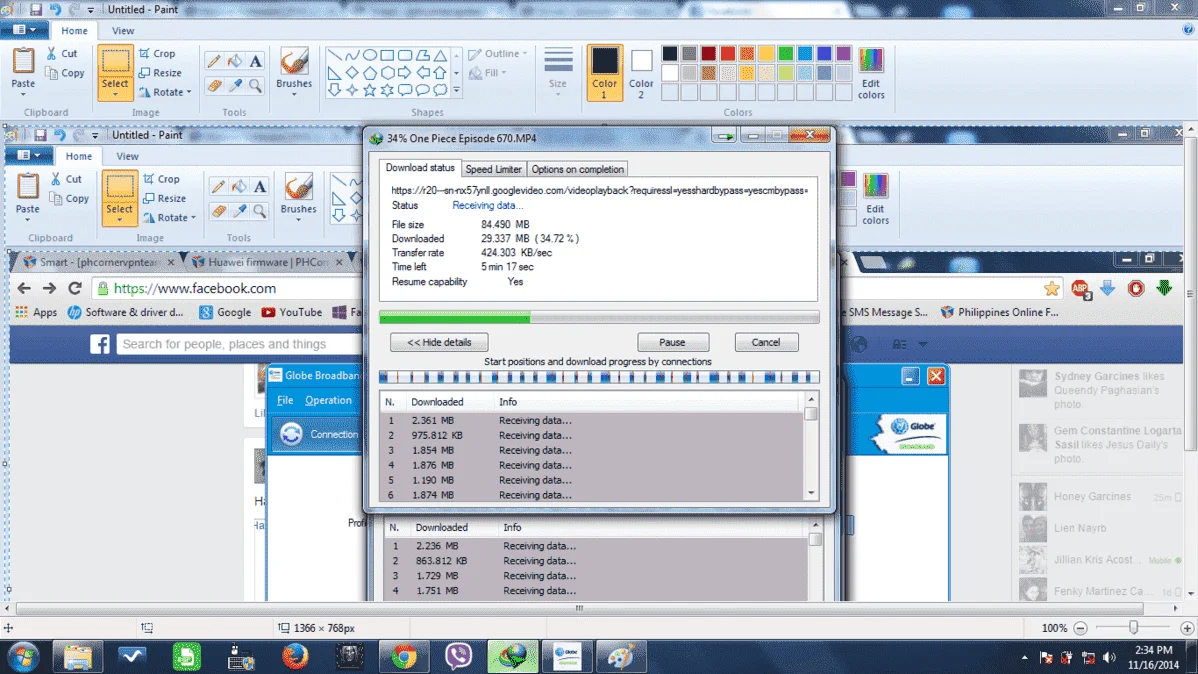The width and height of the screenshot is (1198, 674).
Task: Click Resize in the top Paint ribbon
Action: click(x=160, y=73)
